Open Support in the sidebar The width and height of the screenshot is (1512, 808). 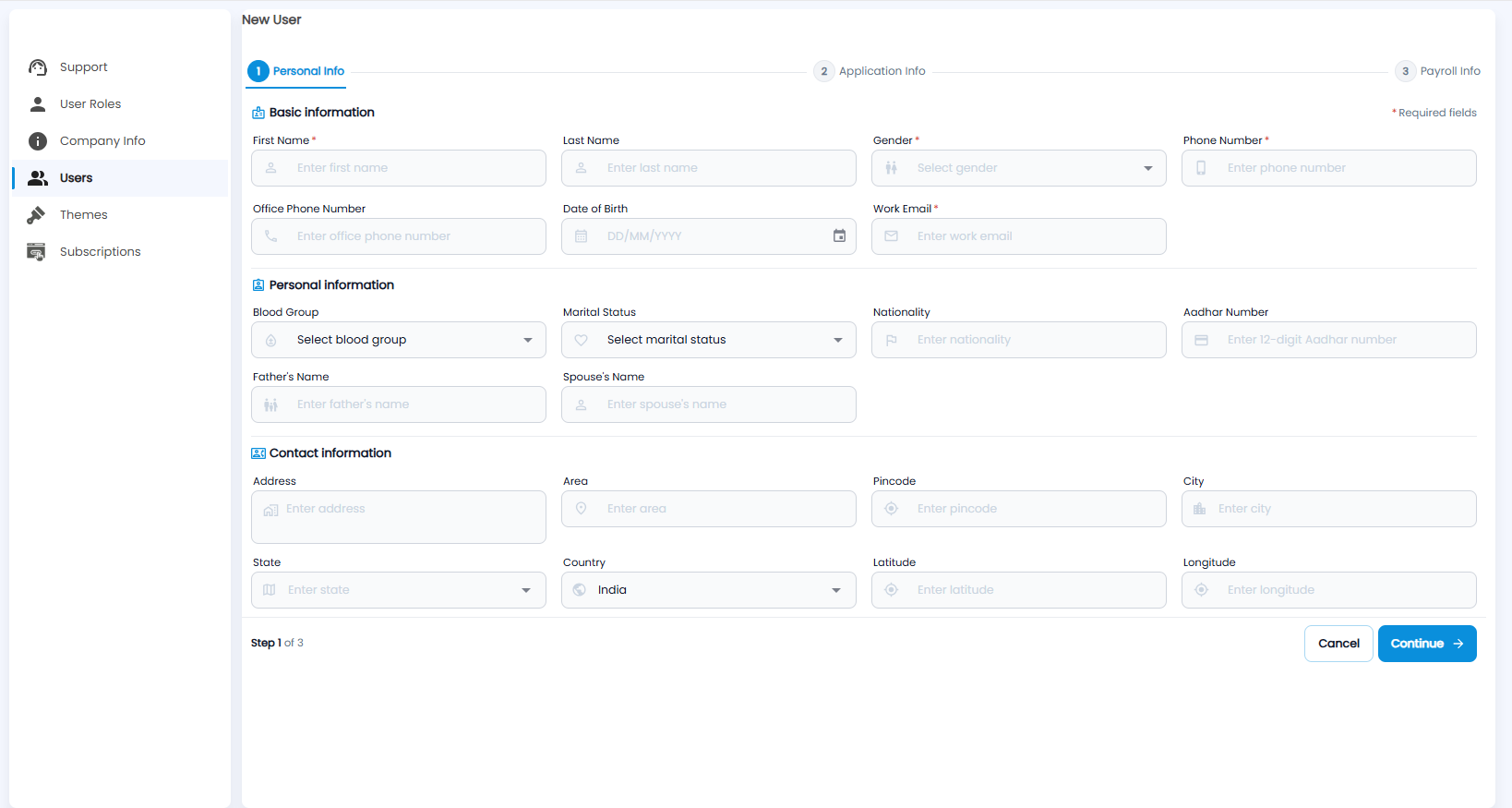pos(120,67)
